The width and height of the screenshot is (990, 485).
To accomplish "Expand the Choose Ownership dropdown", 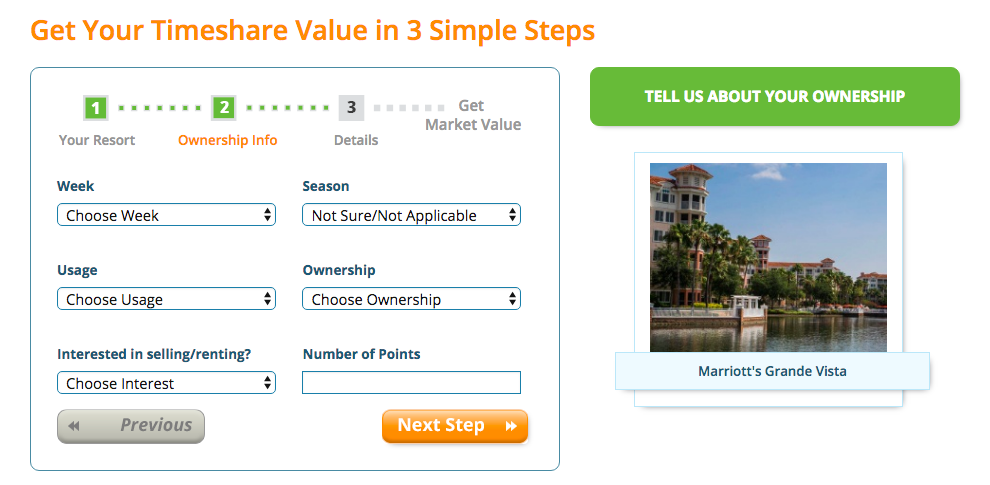I will (412, 299).
